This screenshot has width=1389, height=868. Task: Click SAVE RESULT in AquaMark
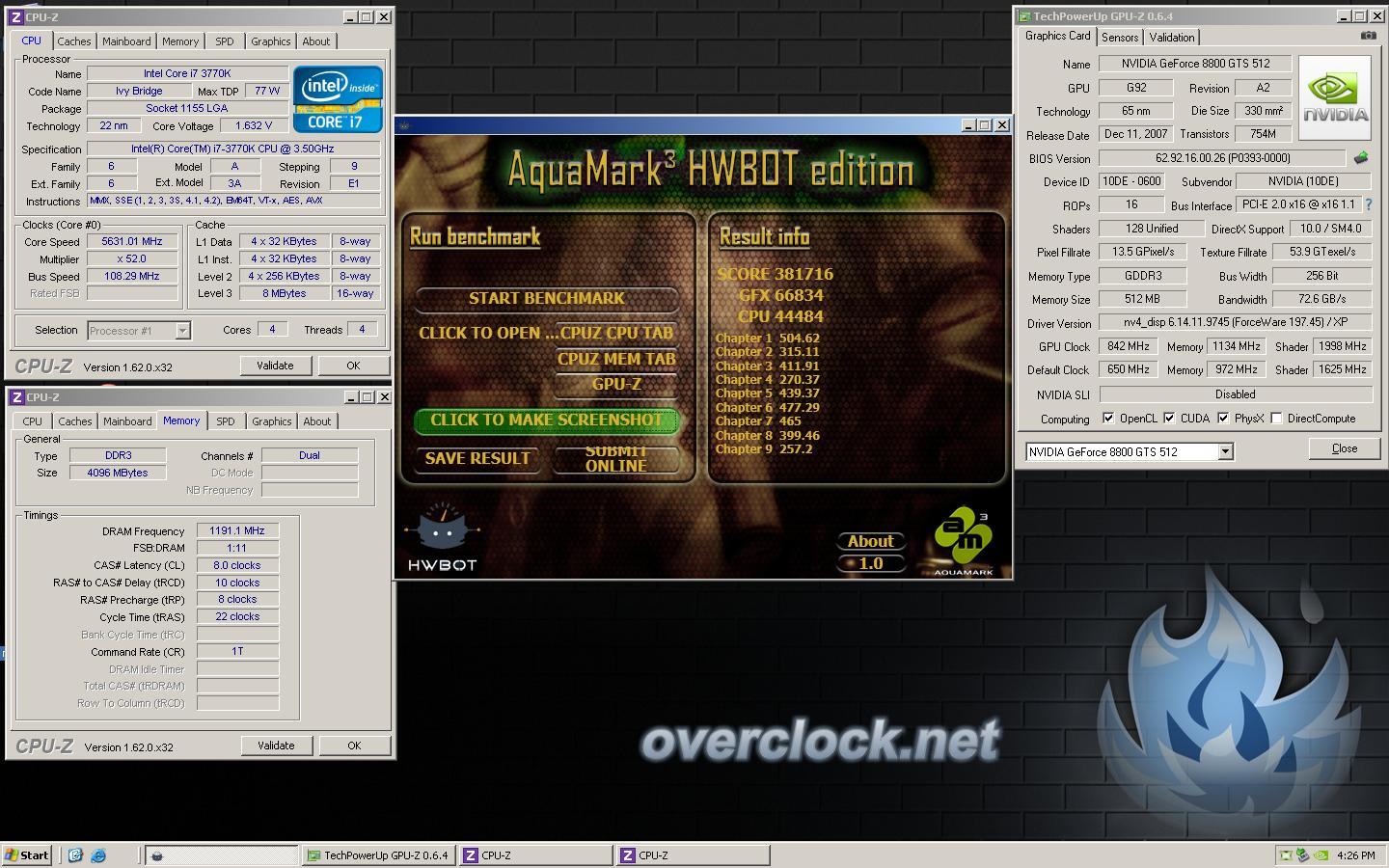pos(477,459)
